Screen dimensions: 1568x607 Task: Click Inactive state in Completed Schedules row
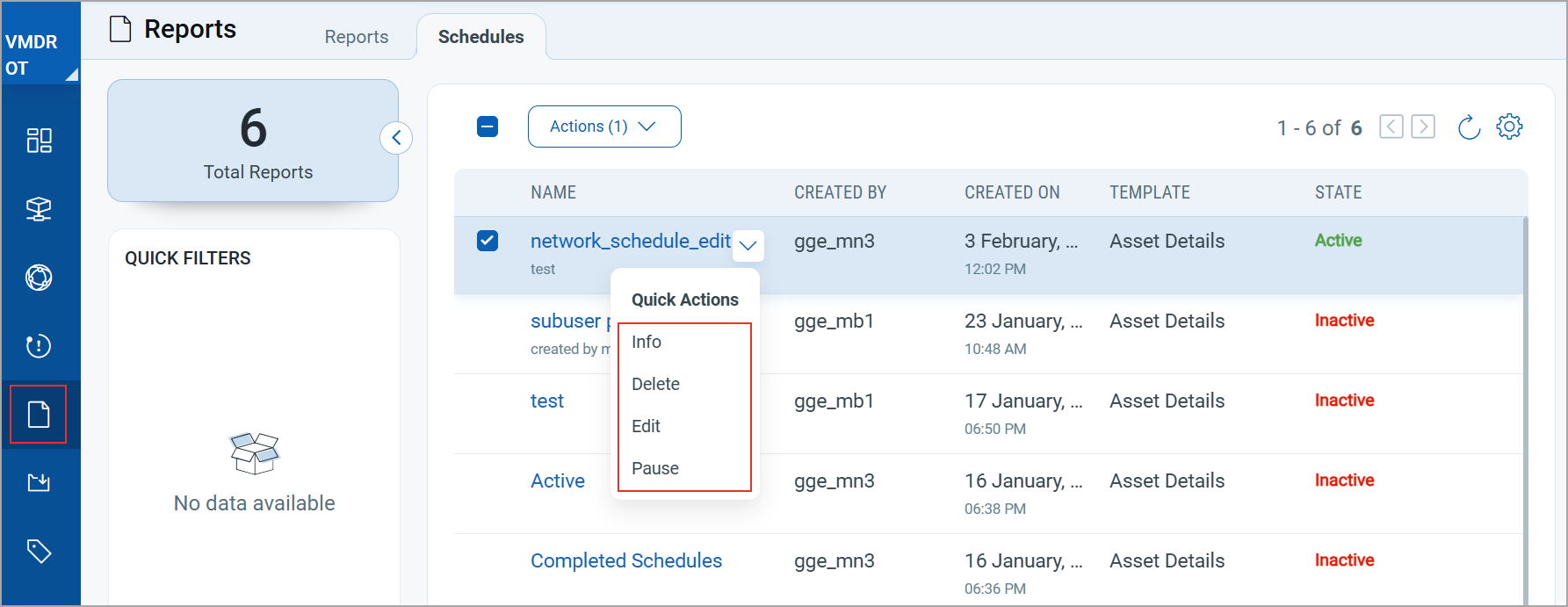[x=1344, y=560]
